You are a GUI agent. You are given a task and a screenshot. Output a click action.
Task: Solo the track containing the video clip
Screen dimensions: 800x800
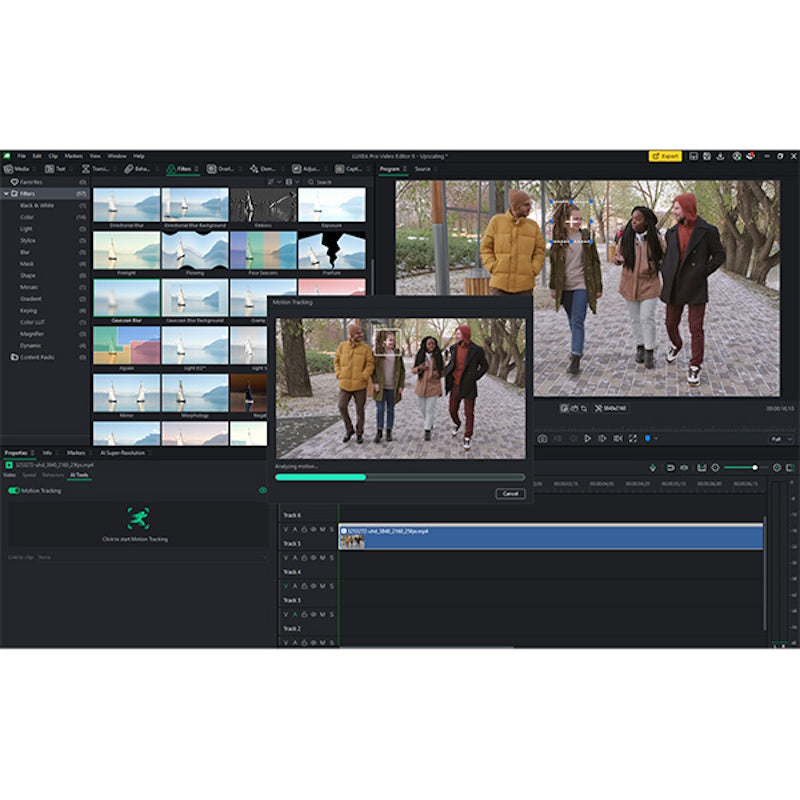coord(332,530)
